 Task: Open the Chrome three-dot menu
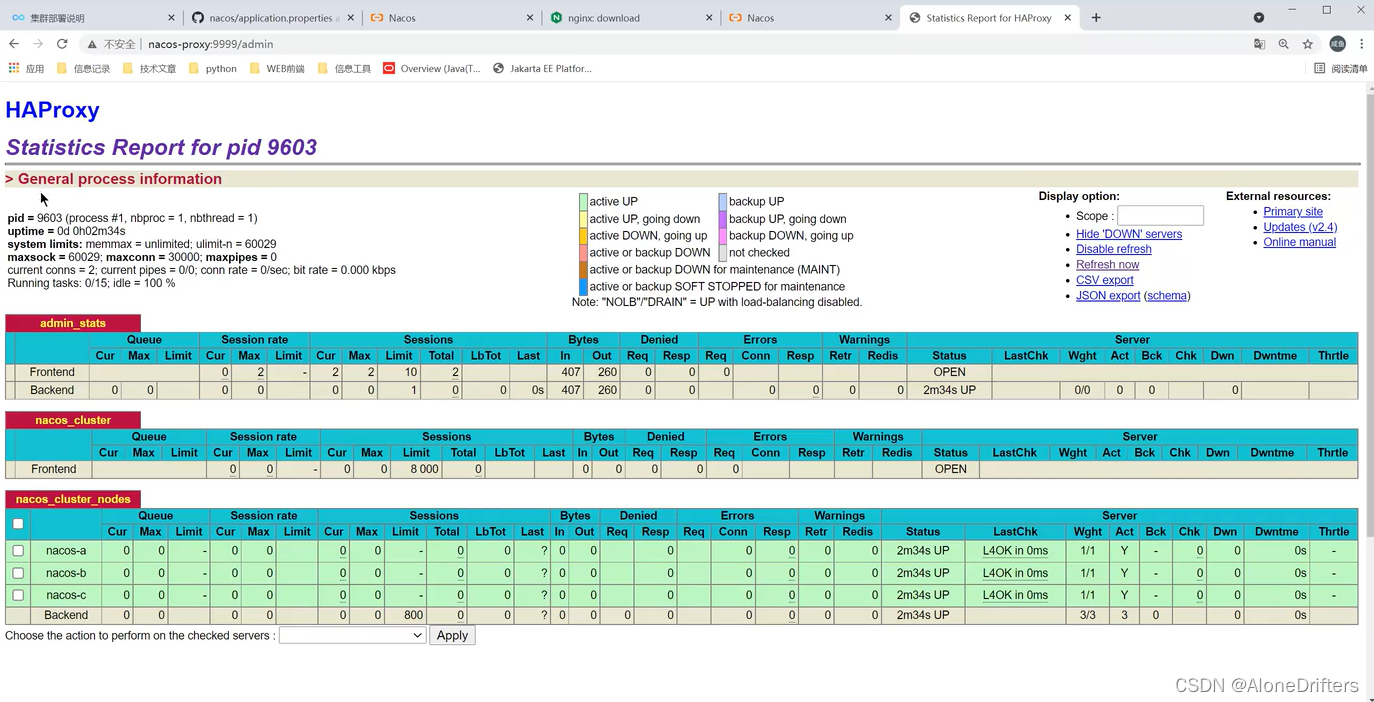click(1362, 44)
